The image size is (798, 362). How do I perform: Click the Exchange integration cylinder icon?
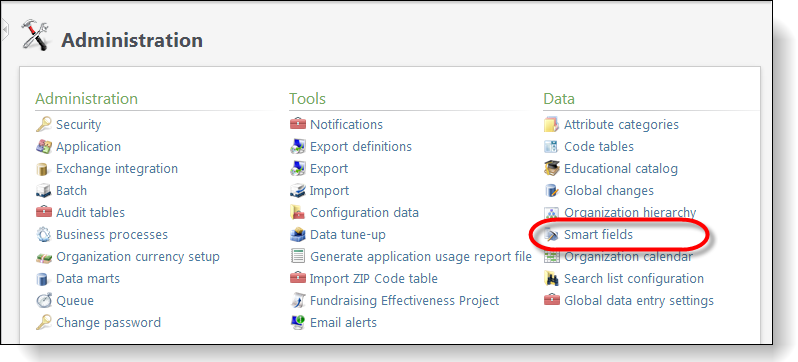click(x=44, y=169)
